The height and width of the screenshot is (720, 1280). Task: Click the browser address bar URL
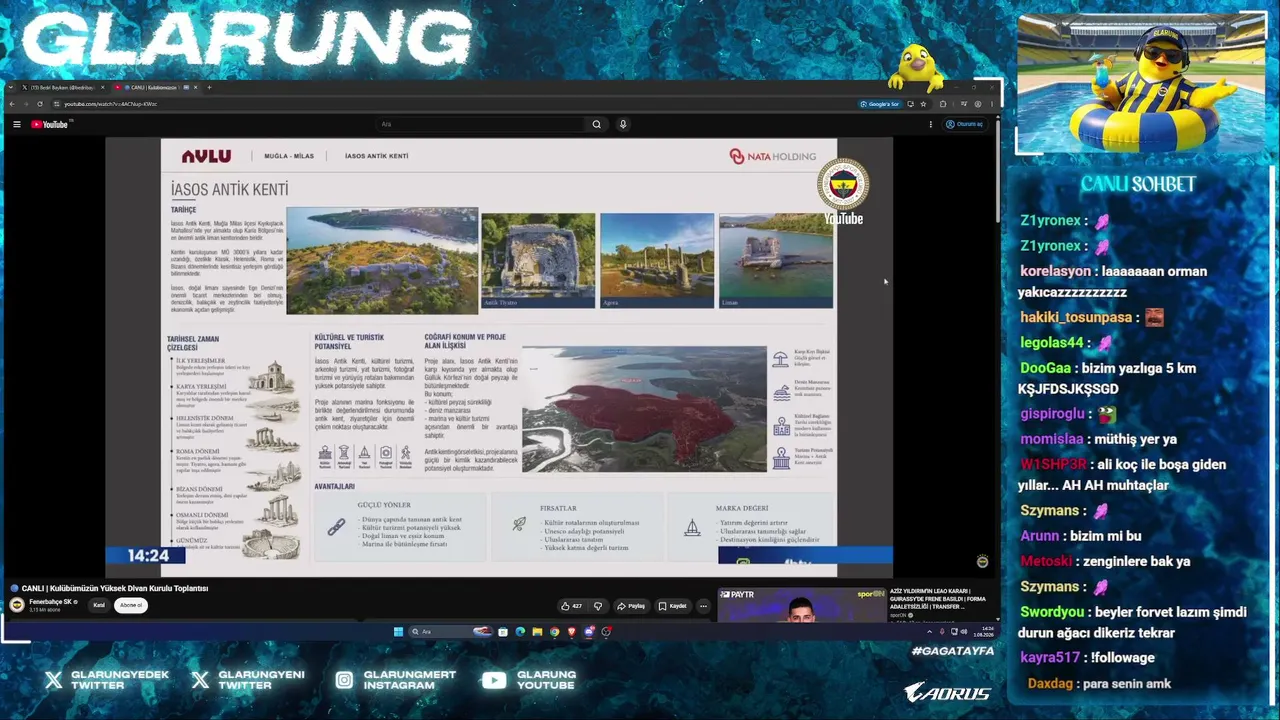(110, 104)
